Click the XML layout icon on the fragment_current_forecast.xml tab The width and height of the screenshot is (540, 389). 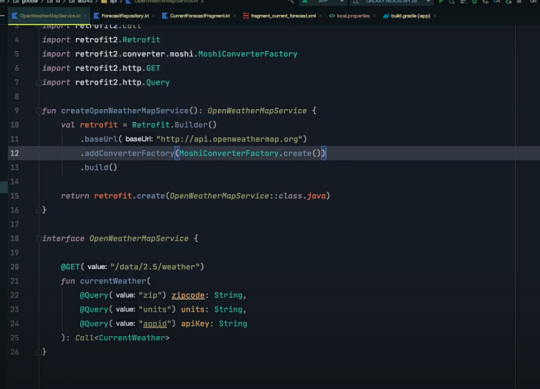246,16
